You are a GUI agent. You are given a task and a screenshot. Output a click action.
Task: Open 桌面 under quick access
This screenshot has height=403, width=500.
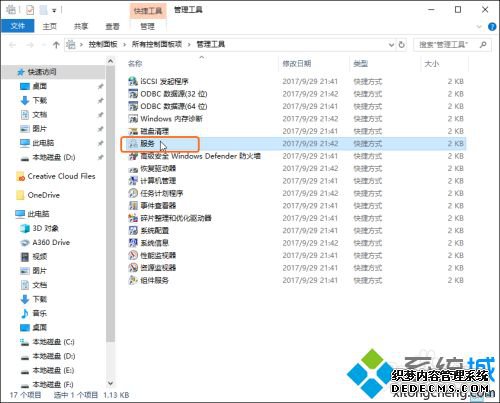[40, 86]
